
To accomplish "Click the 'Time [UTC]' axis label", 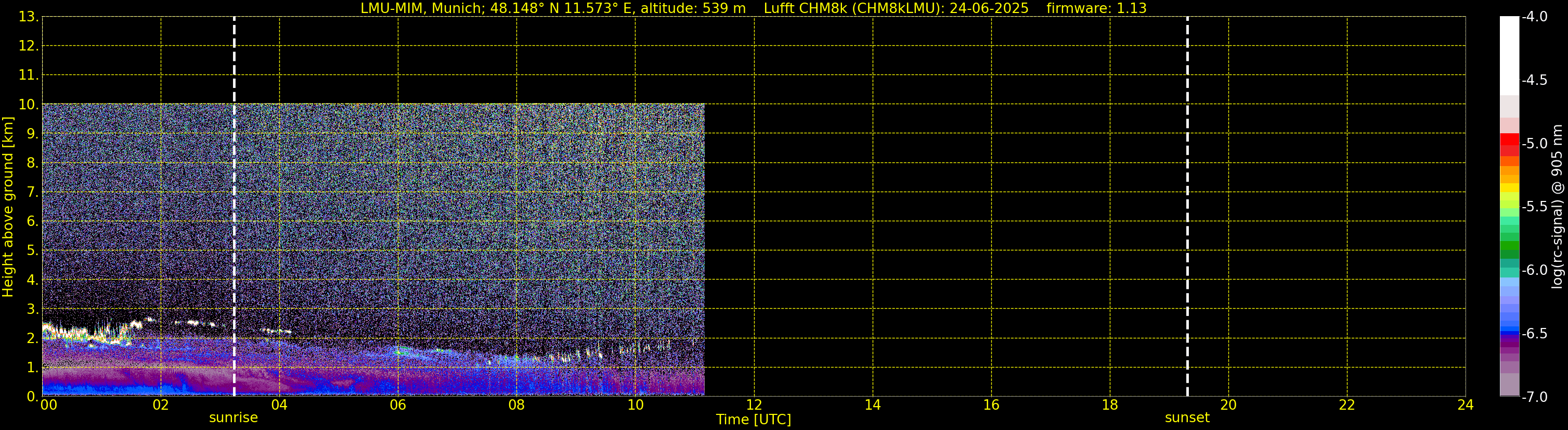I will 754,420.
